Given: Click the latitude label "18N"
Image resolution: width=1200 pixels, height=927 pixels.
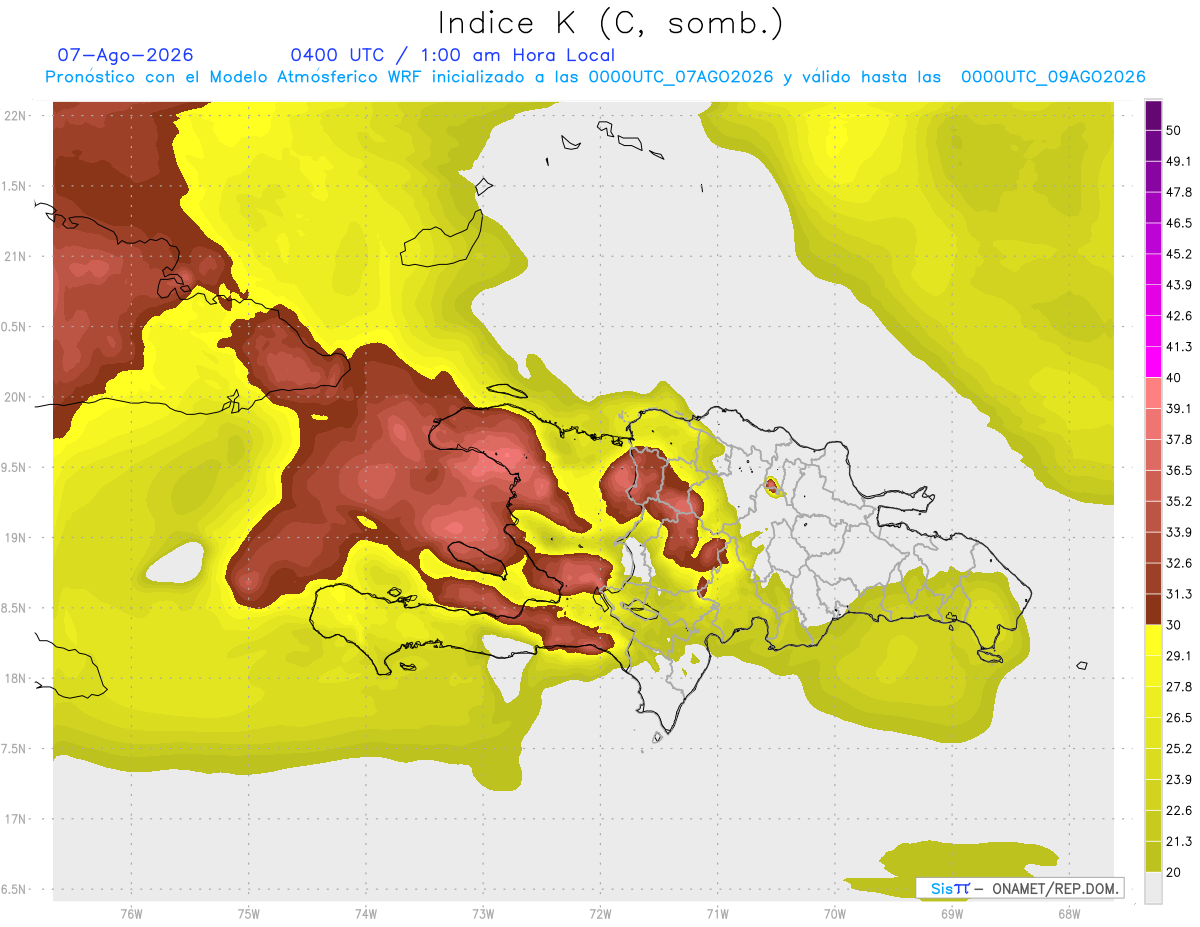Looking at the screenshot, I should click(16, 679).
